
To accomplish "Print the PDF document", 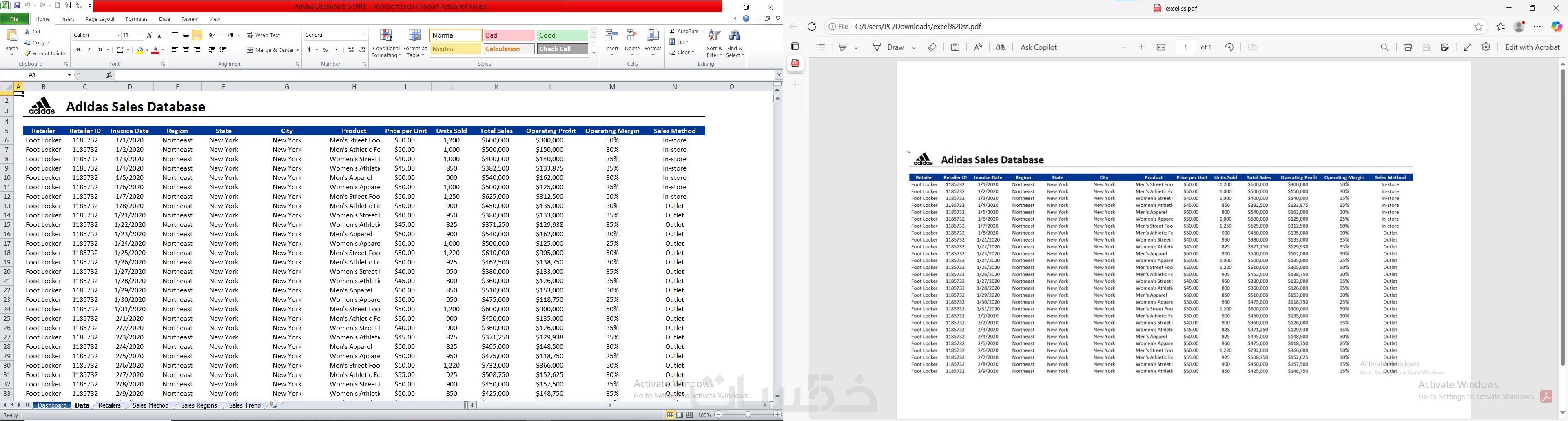I will point(1408,47).
